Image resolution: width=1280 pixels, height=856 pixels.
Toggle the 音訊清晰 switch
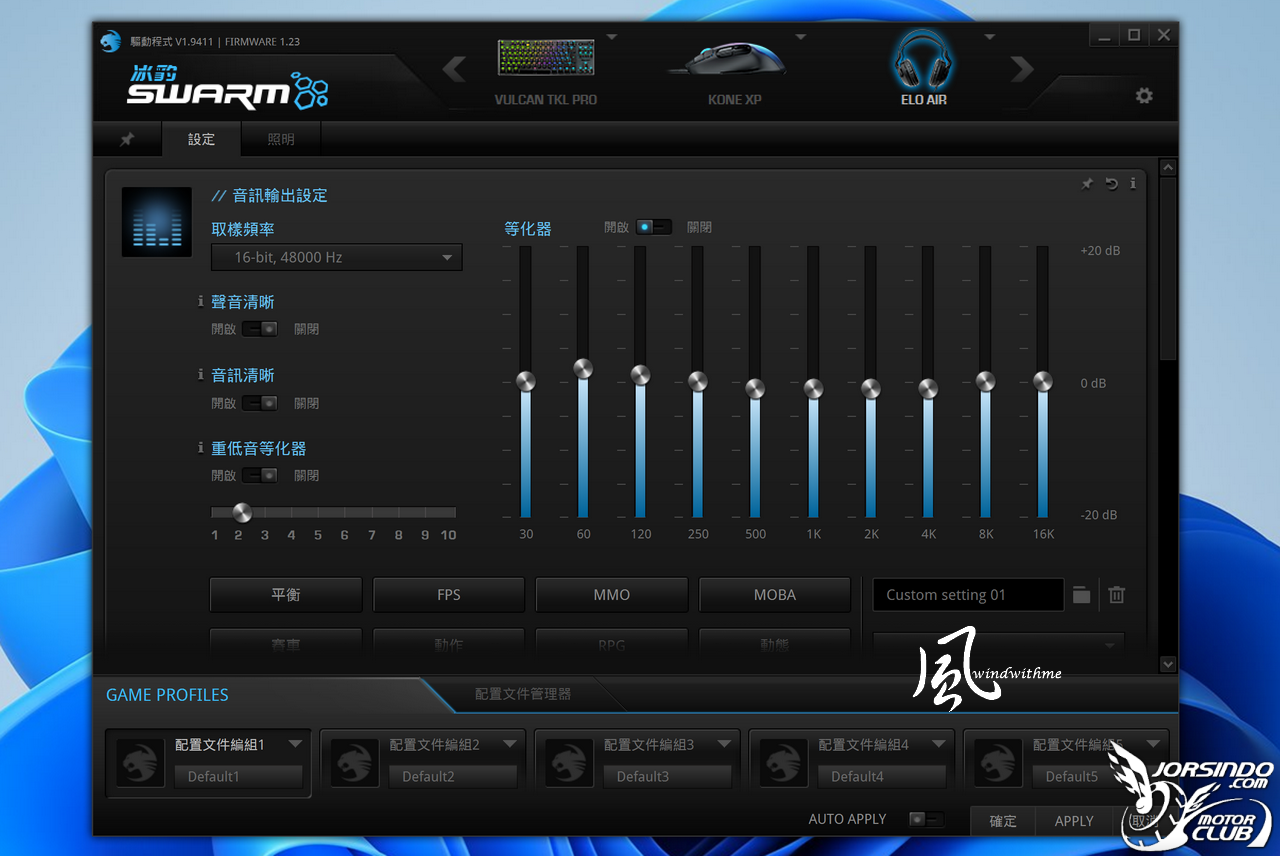(x=260, y=403)
